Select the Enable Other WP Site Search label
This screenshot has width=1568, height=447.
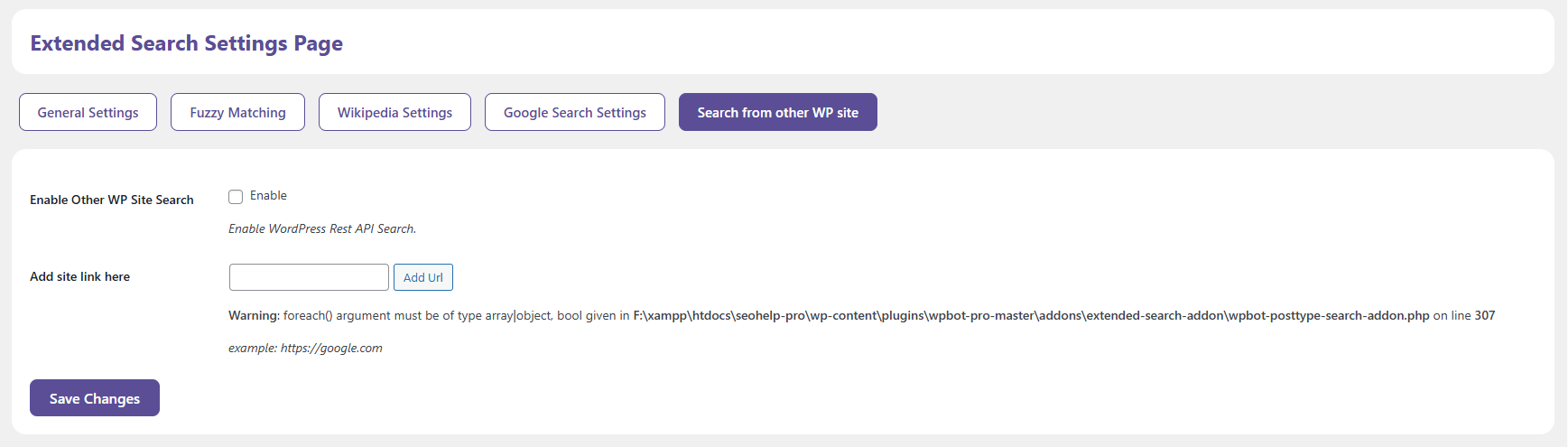coord(112,200)
